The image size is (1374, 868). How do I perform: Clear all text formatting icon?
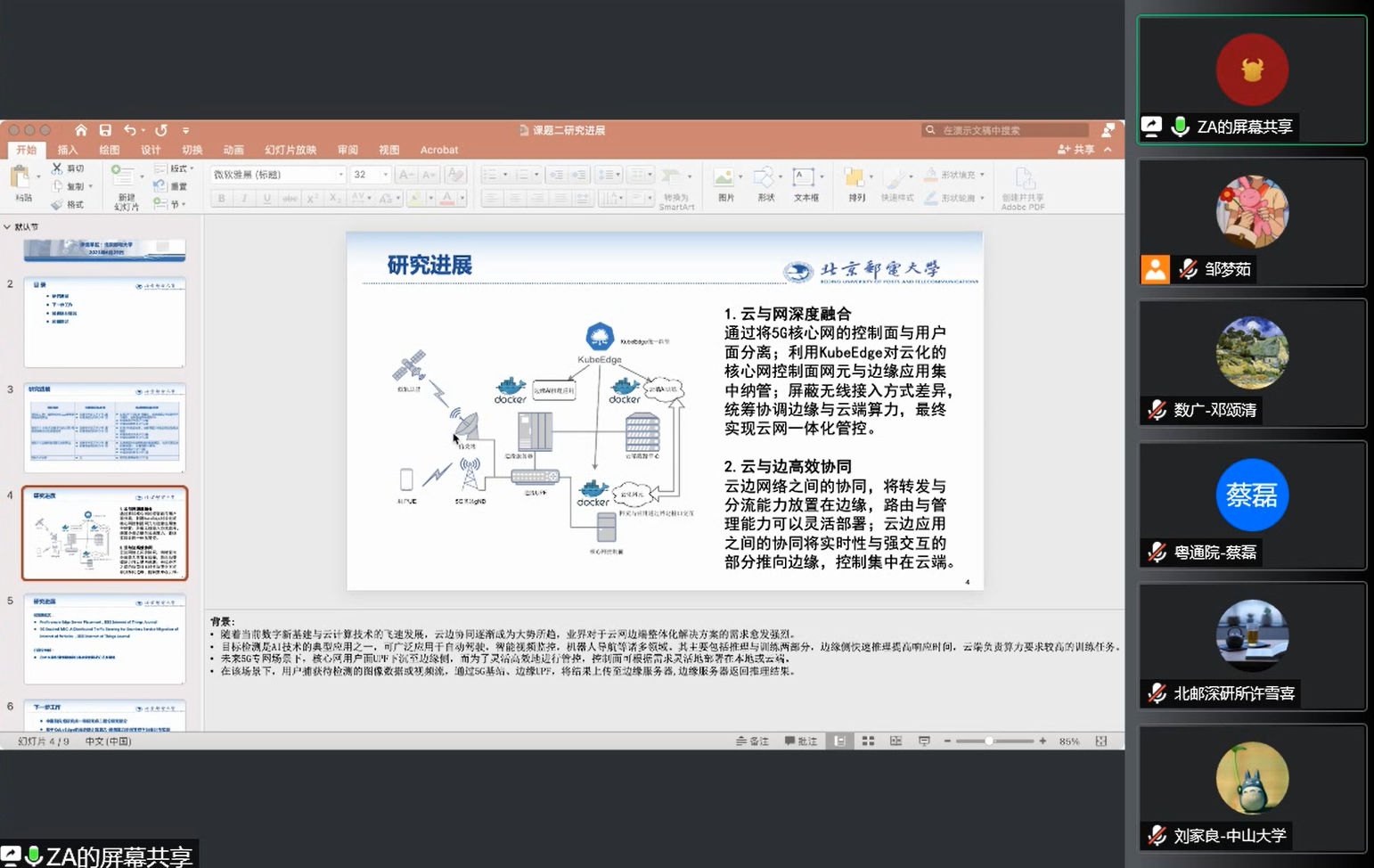pos(455,175)
